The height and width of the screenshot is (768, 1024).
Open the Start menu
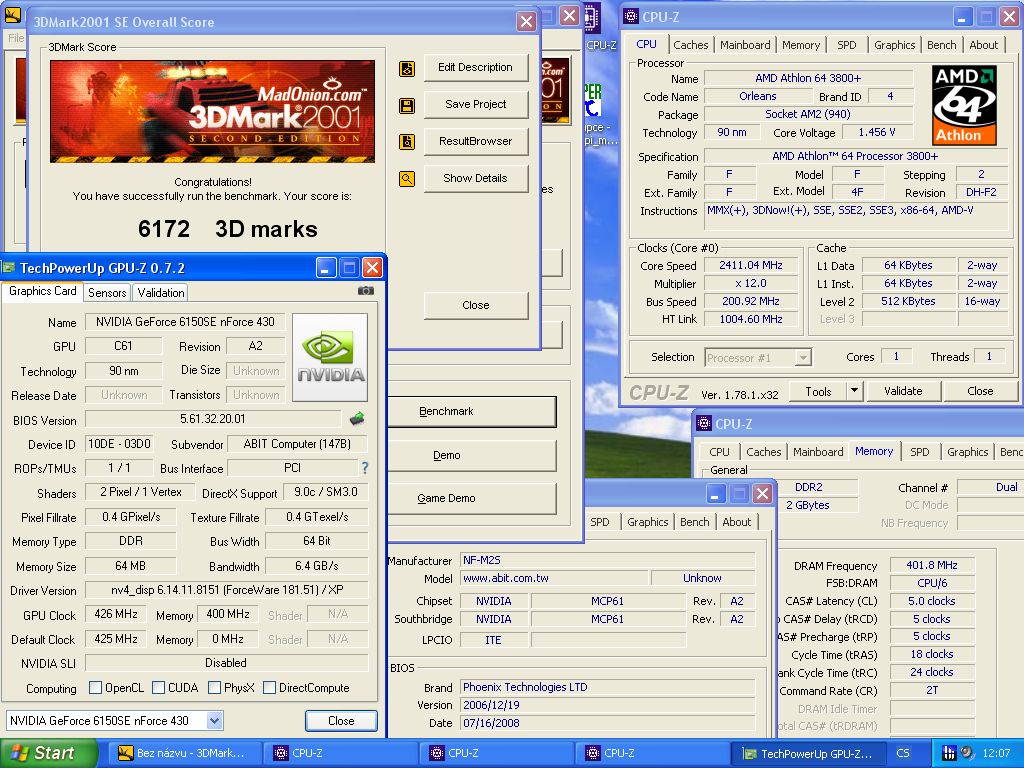point(48,753)
